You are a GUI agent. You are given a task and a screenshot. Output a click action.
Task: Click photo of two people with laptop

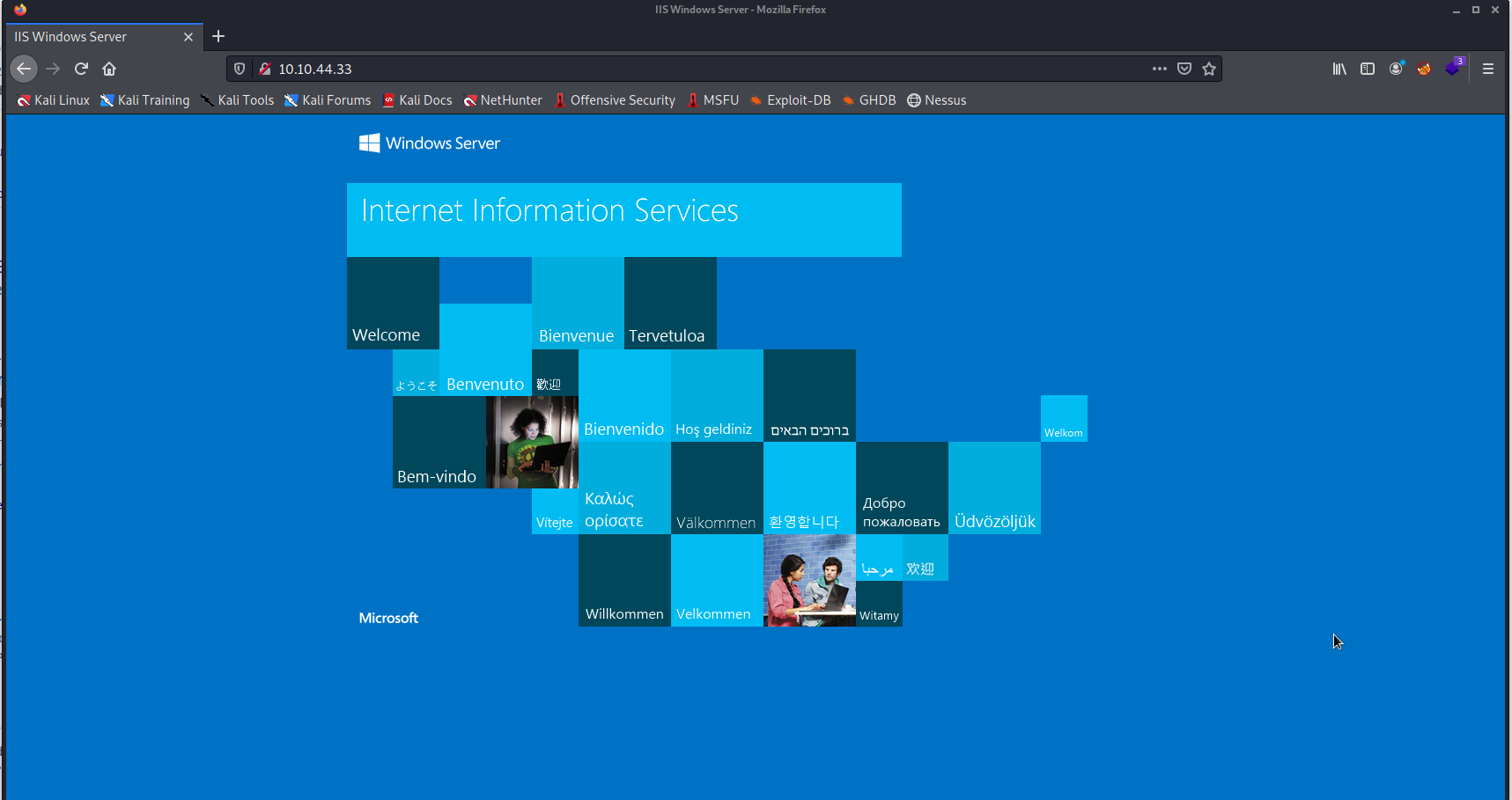tap(809, 580)
